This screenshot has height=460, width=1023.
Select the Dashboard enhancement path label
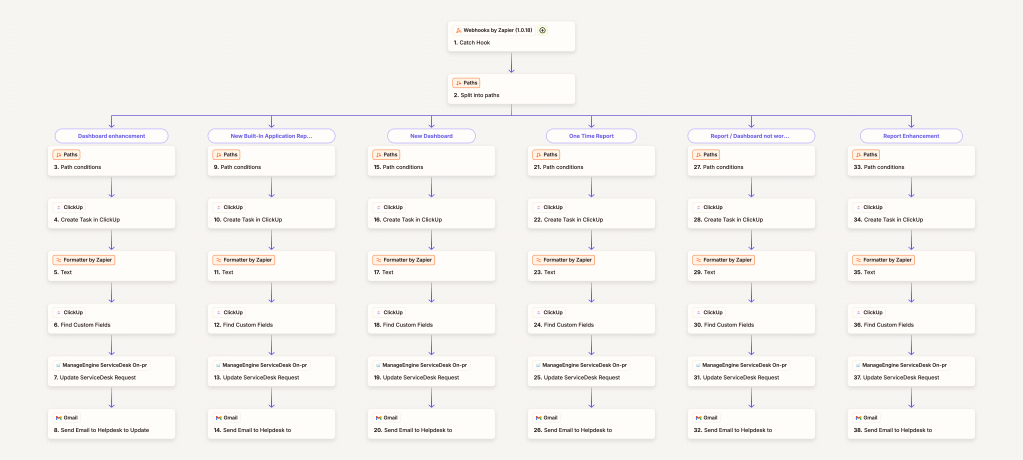112,135
